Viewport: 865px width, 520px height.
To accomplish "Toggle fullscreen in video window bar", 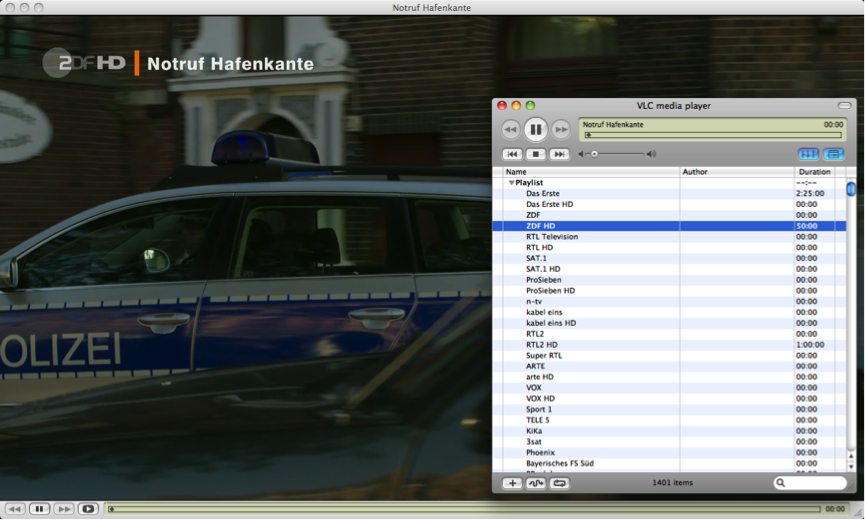I will pyautogui.click(x=88, y=509).
